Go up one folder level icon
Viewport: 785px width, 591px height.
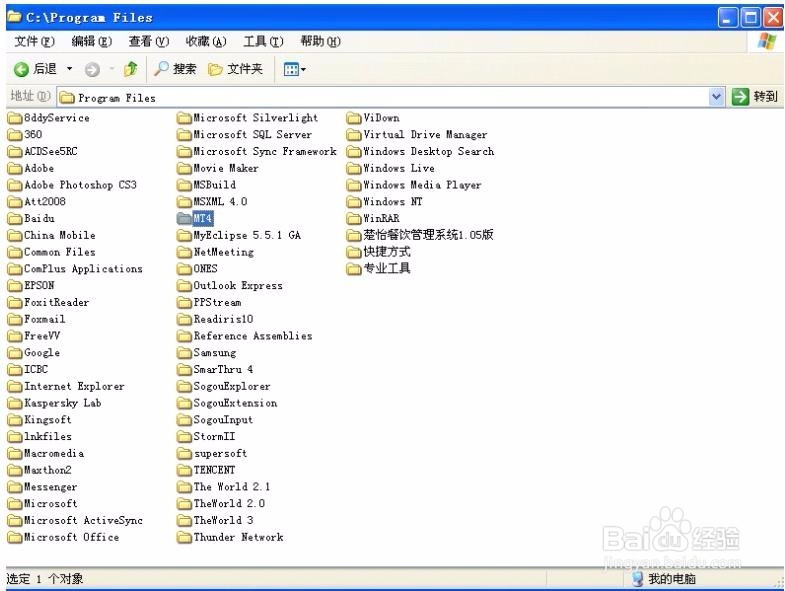pos(131,69)
